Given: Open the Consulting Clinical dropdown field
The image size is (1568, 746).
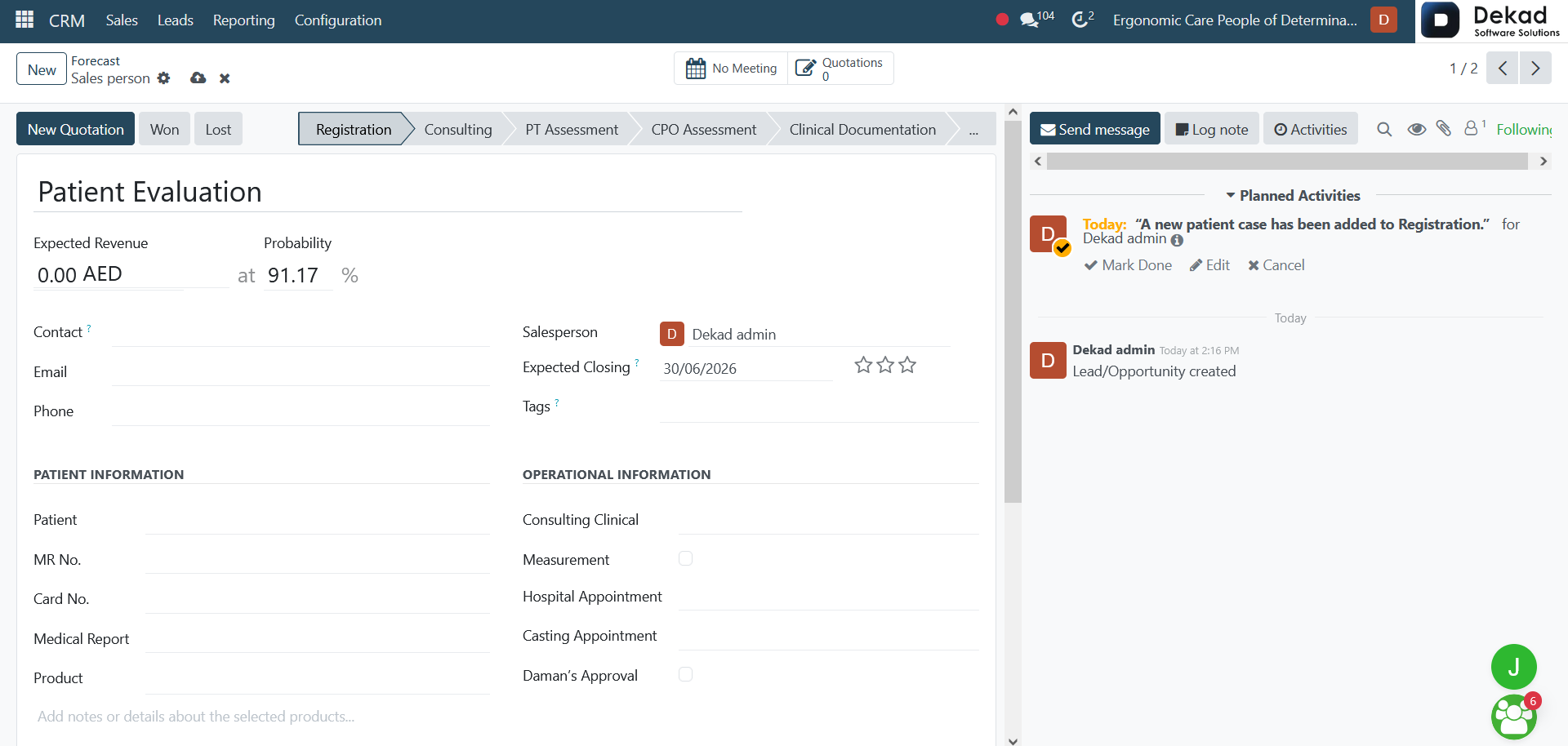Looking at the screenshot, I should coord(829,520).
